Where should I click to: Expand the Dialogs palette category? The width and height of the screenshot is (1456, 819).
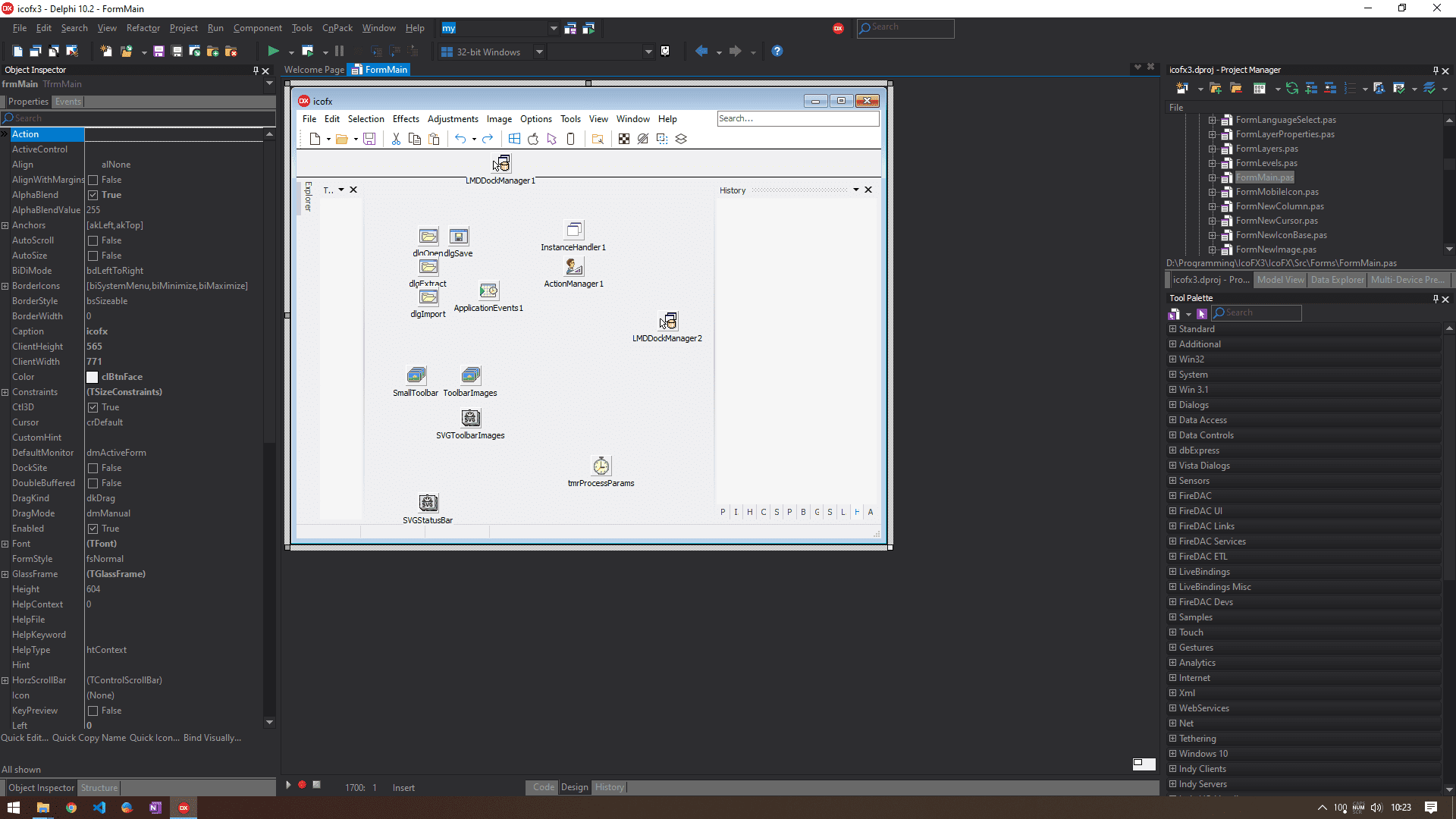[1172, 405]
